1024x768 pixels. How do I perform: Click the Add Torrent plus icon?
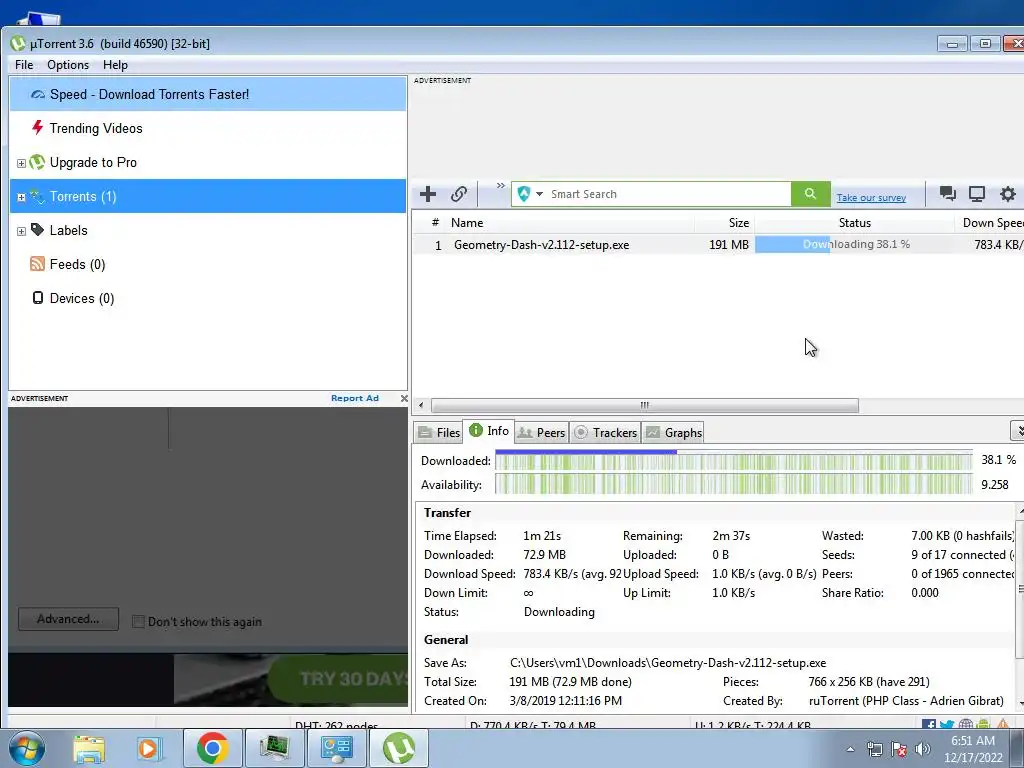[428, 194]
